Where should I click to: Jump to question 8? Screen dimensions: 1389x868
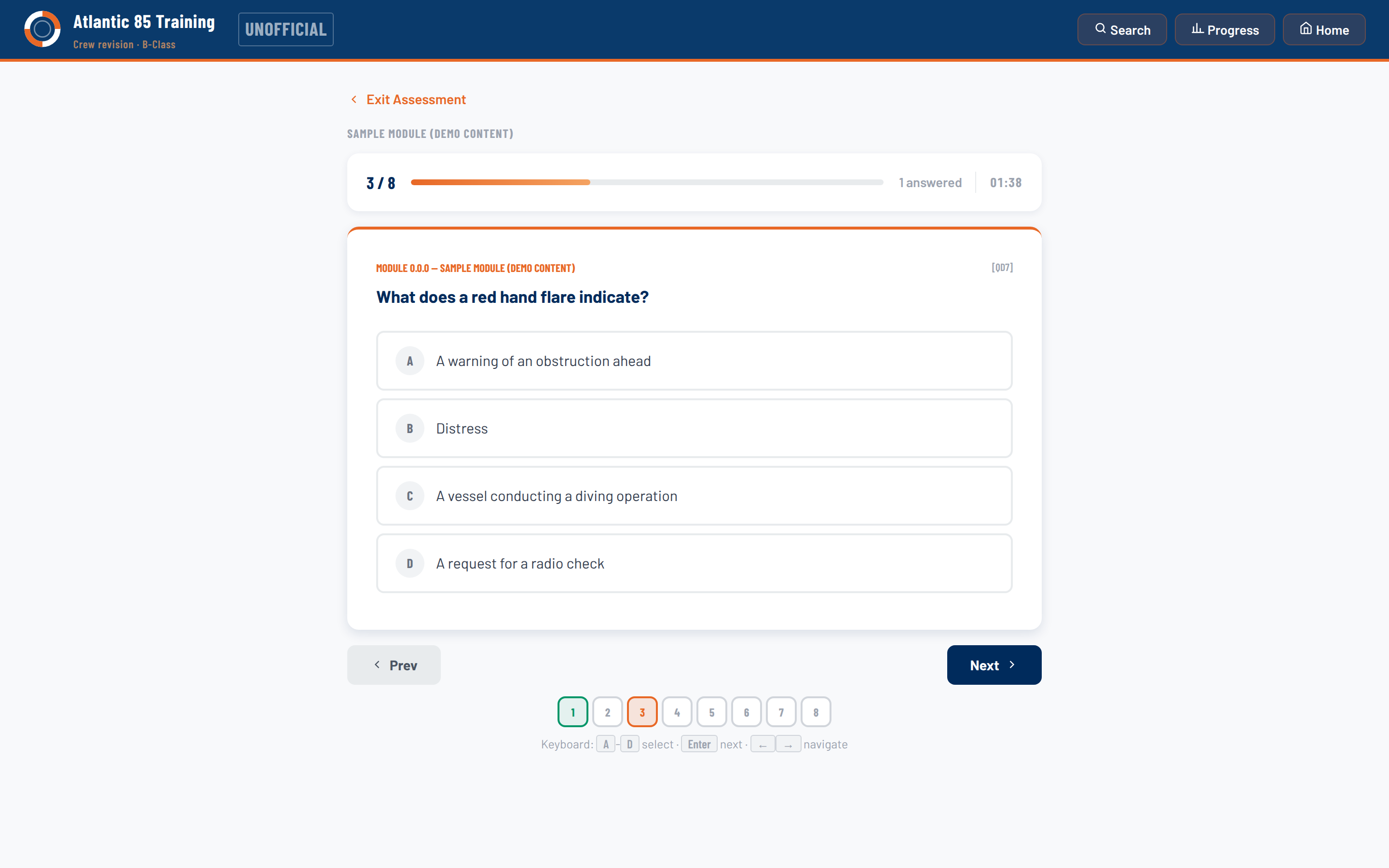point(816,712)
